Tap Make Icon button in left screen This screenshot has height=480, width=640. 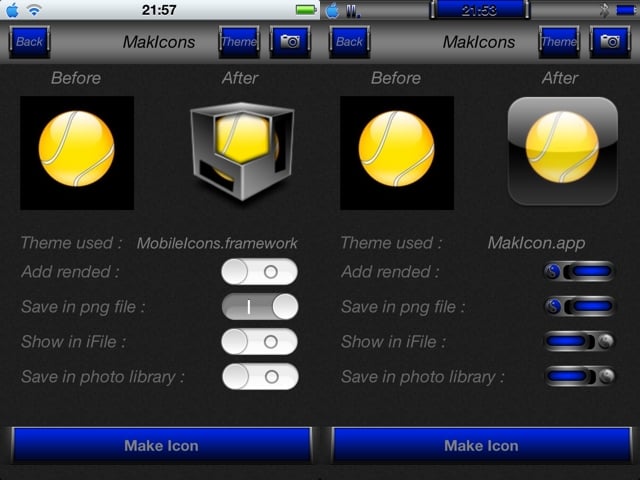click(x=162, y=445)
